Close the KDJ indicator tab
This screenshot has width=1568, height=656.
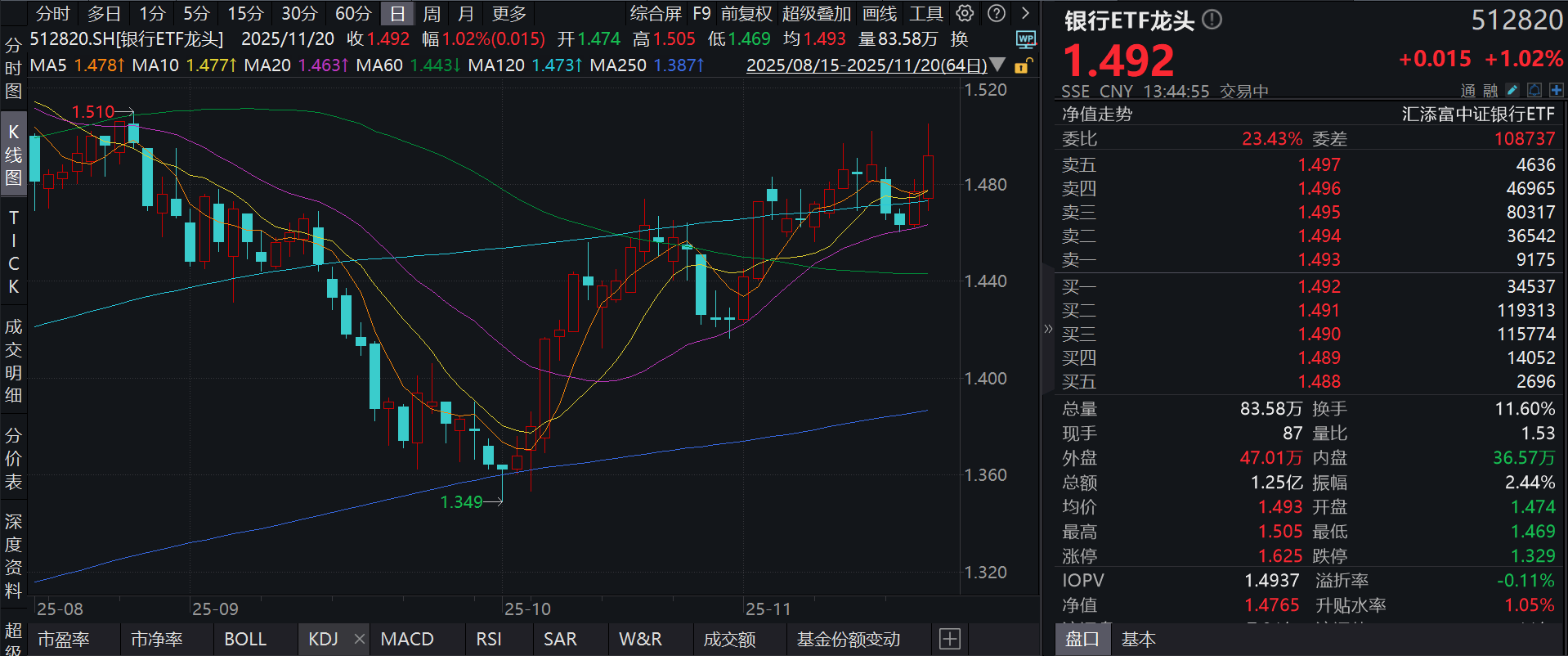359,639
